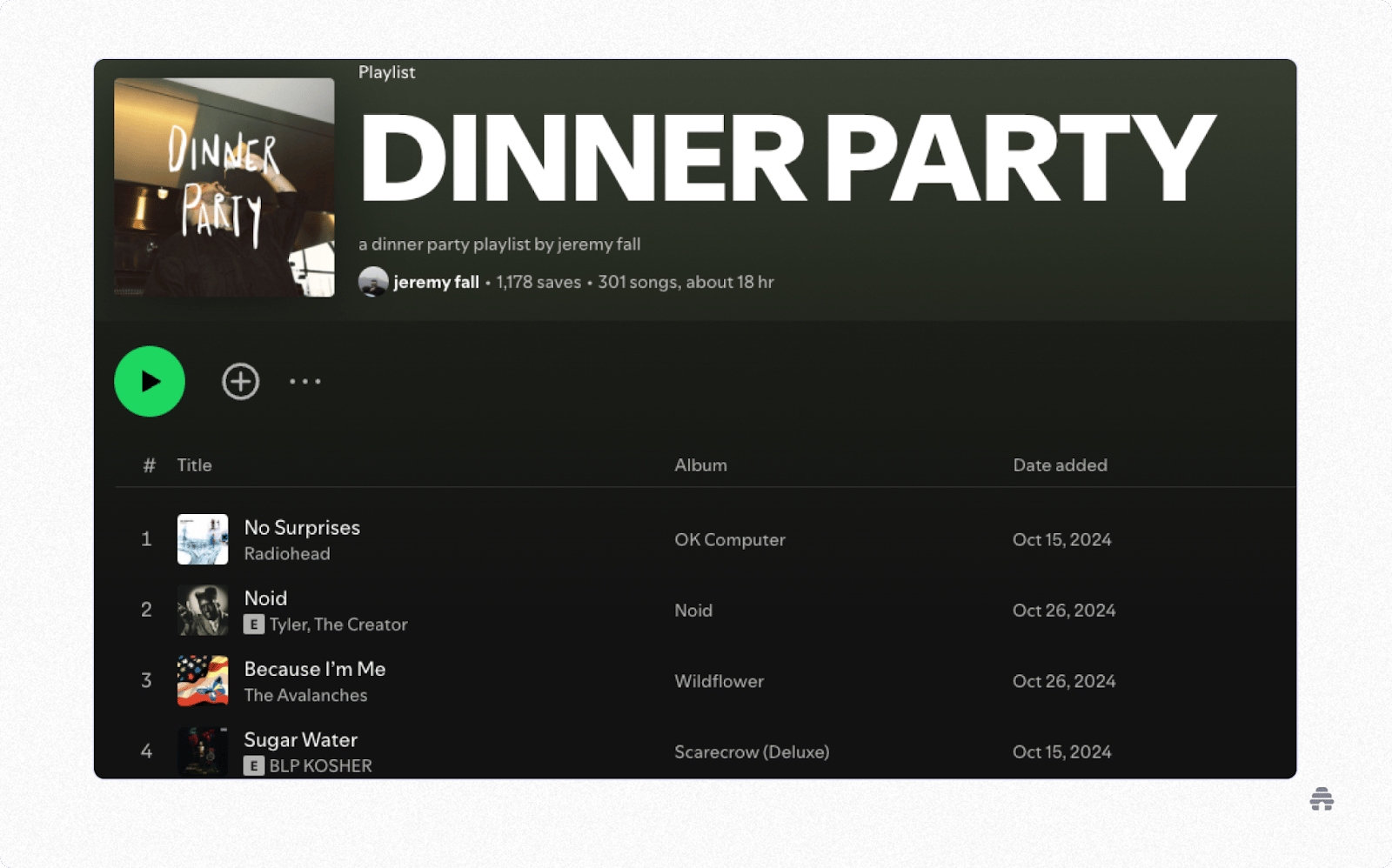Image resolution: width=1392 pixels, height=868 pixels.
Task: Click the Album column header
Action: pos(701,465)
